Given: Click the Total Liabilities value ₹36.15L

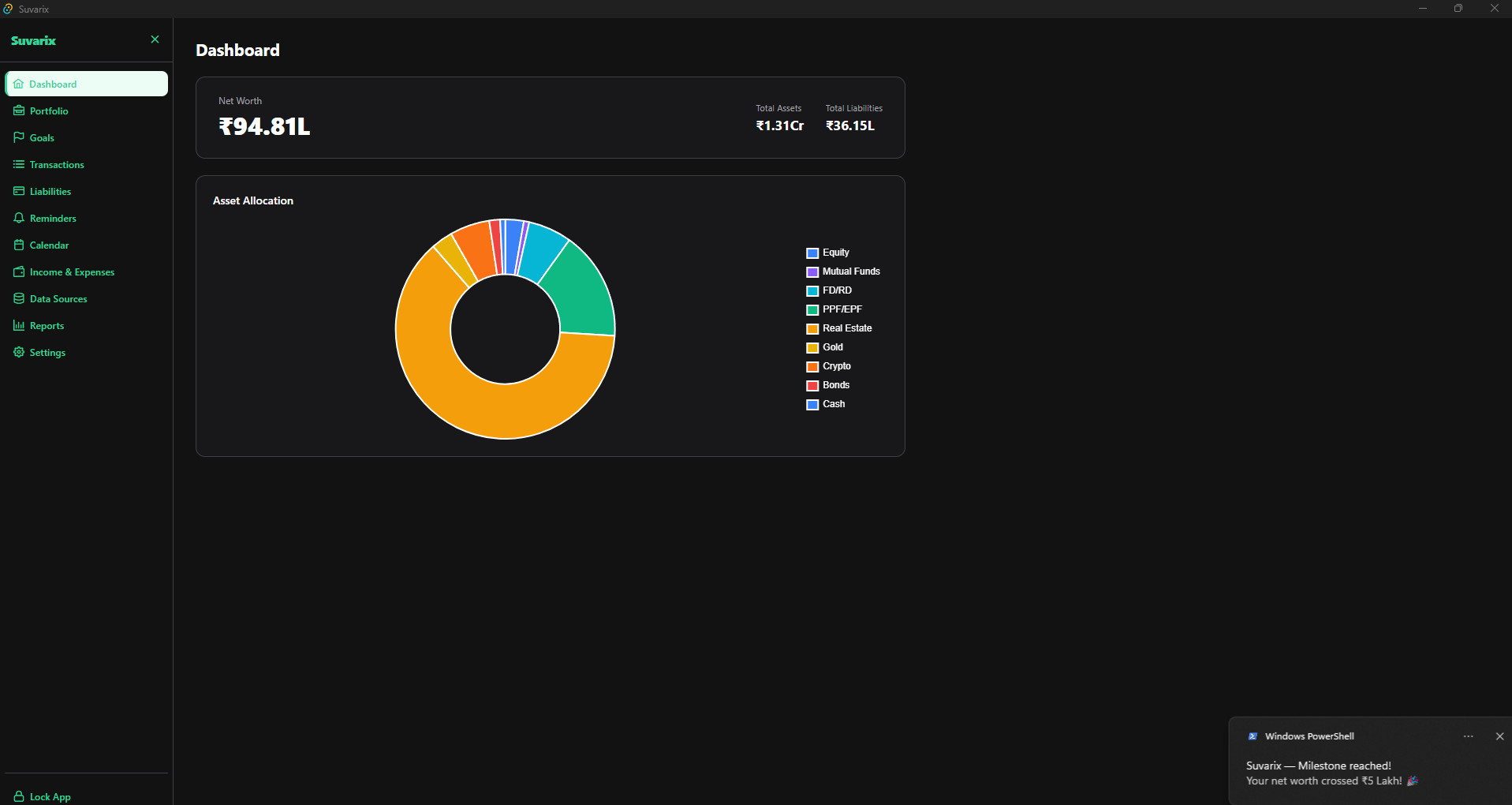Looking at the screenshot, I should tap(850, 125).
